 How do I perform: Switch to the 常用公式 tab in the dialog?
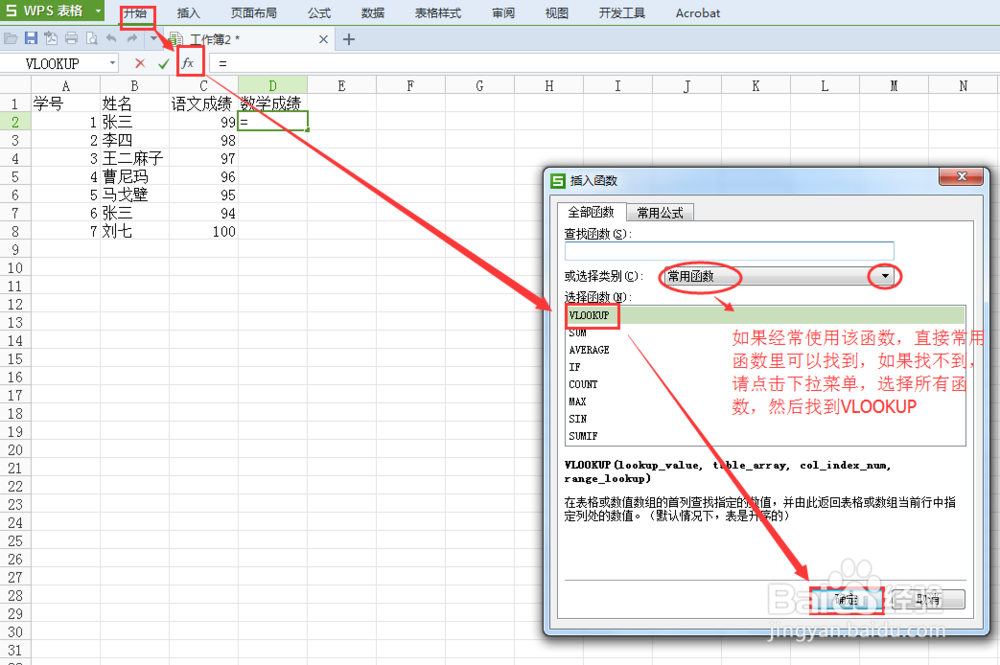659,212
